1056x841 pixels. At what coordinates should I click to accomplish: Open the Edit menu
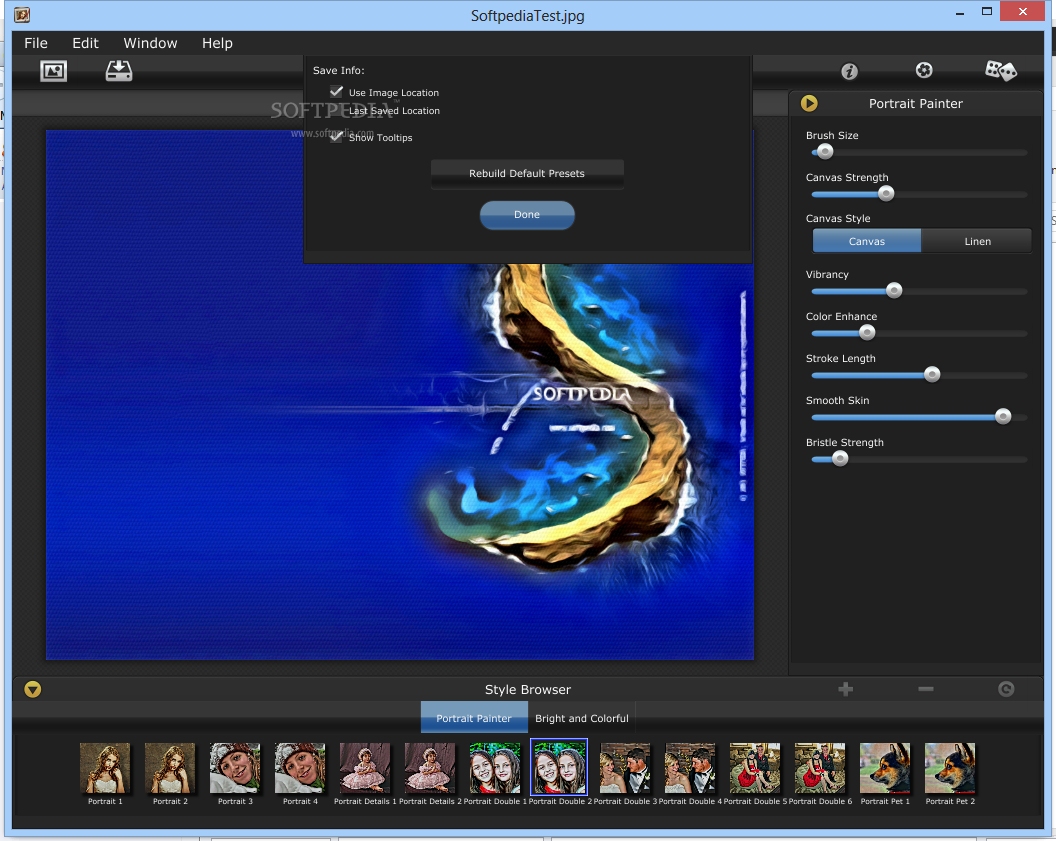coord(86,43)
